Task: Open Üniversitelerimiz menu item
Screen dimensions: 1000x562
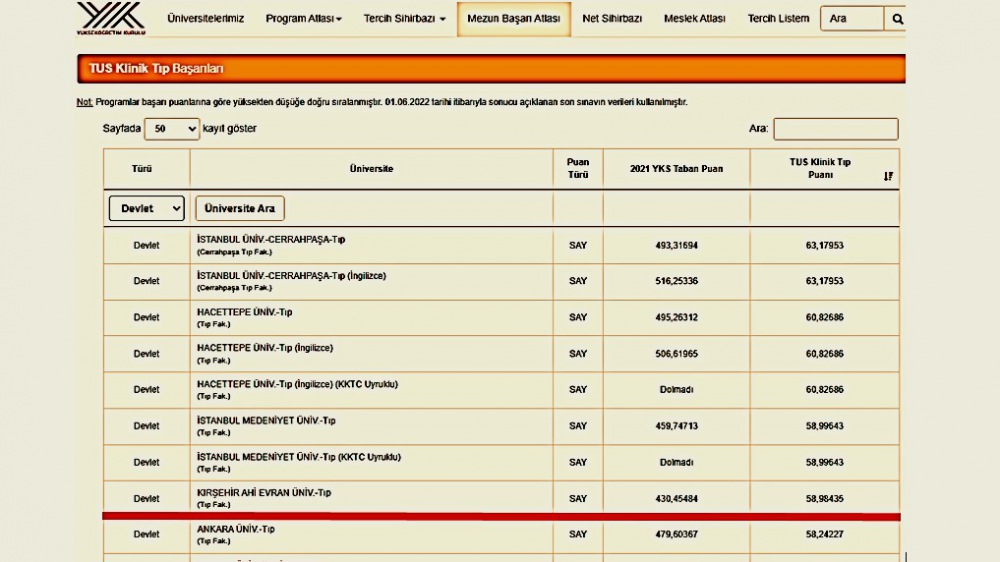Action: click(205, 18)
